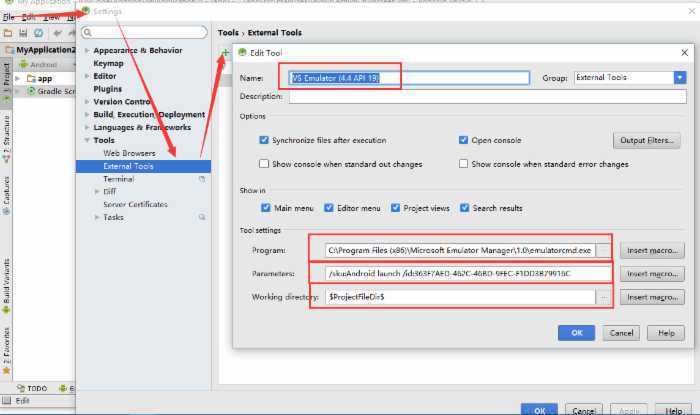Viewport: 700px width, 415px height.
Task: Open the Edit menu
Action: coord(28,17)
